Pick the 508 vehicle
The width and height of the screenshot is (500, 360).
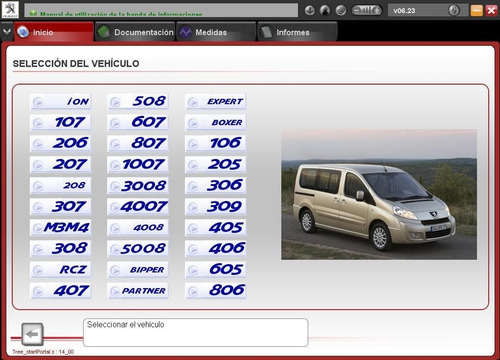tap(138, 102)
